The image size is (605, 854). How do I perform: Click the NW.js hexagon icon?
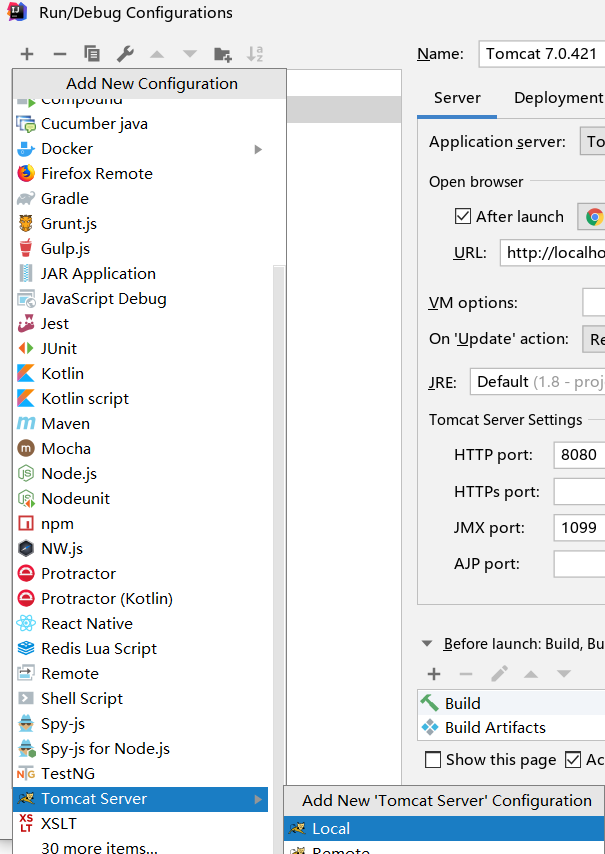pos(26,548)
